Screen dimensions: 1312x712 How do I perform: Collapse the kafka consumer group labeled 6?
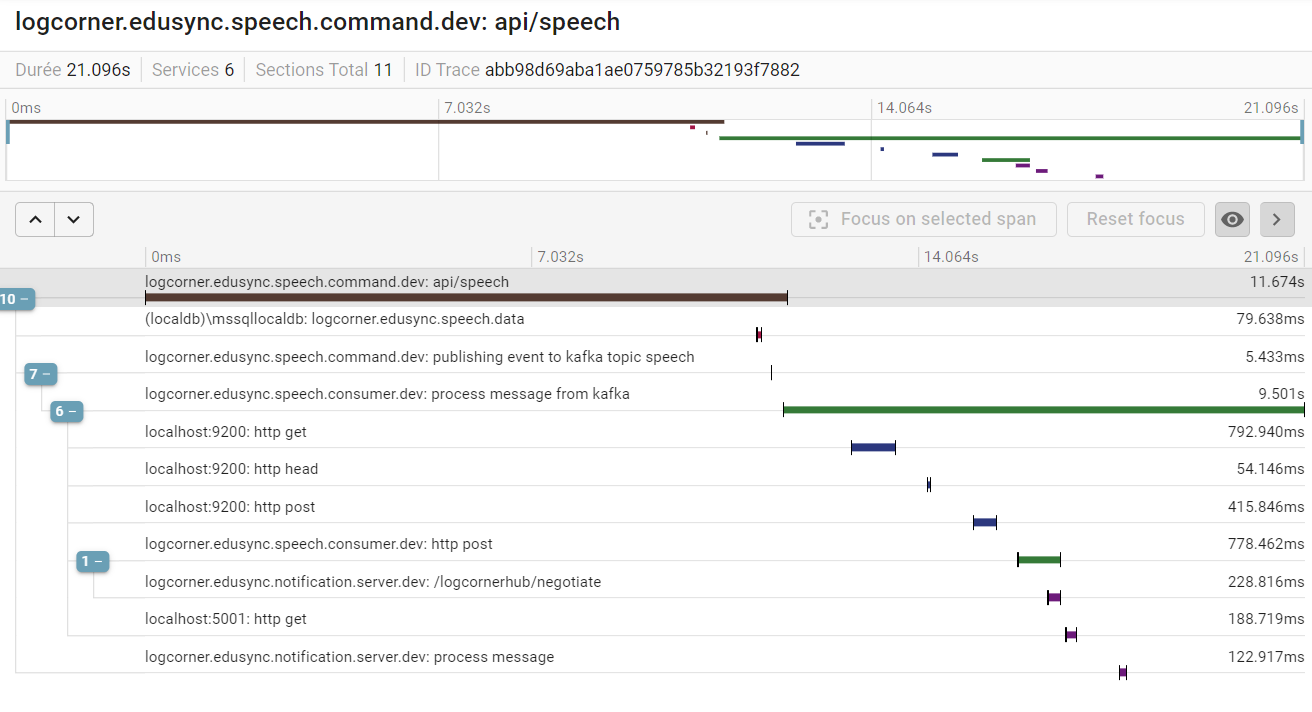pos(66,411)
